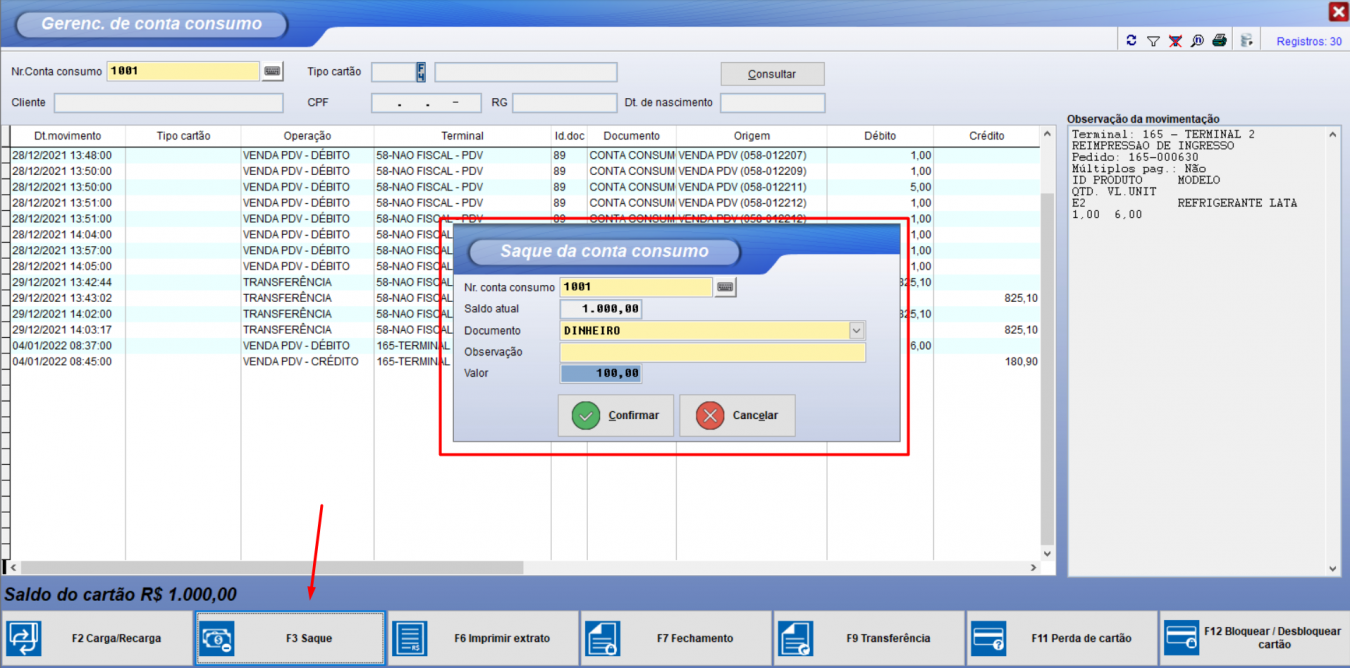Open F6 Imprimir extrato
Image resolution: width=1350 pixels, height=668 pixels.
[x=483, y=638]
